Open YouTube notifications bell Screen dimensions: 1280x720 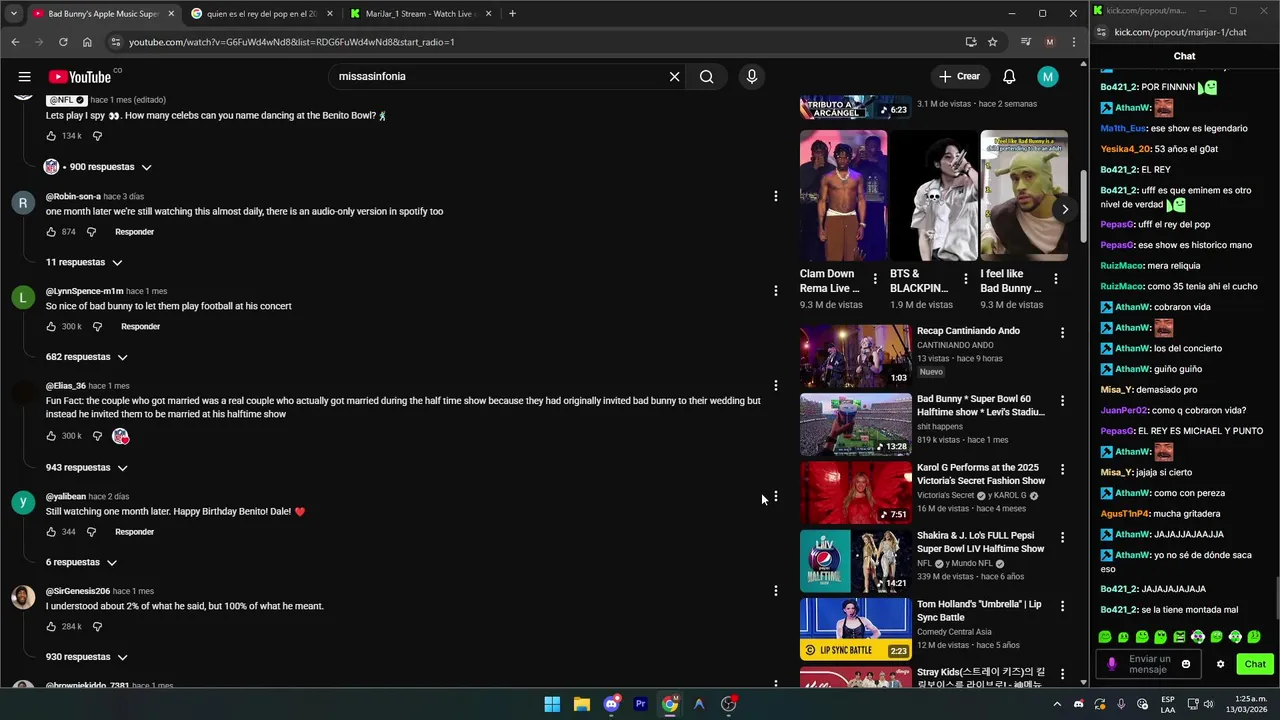(x=1009, y=77)
